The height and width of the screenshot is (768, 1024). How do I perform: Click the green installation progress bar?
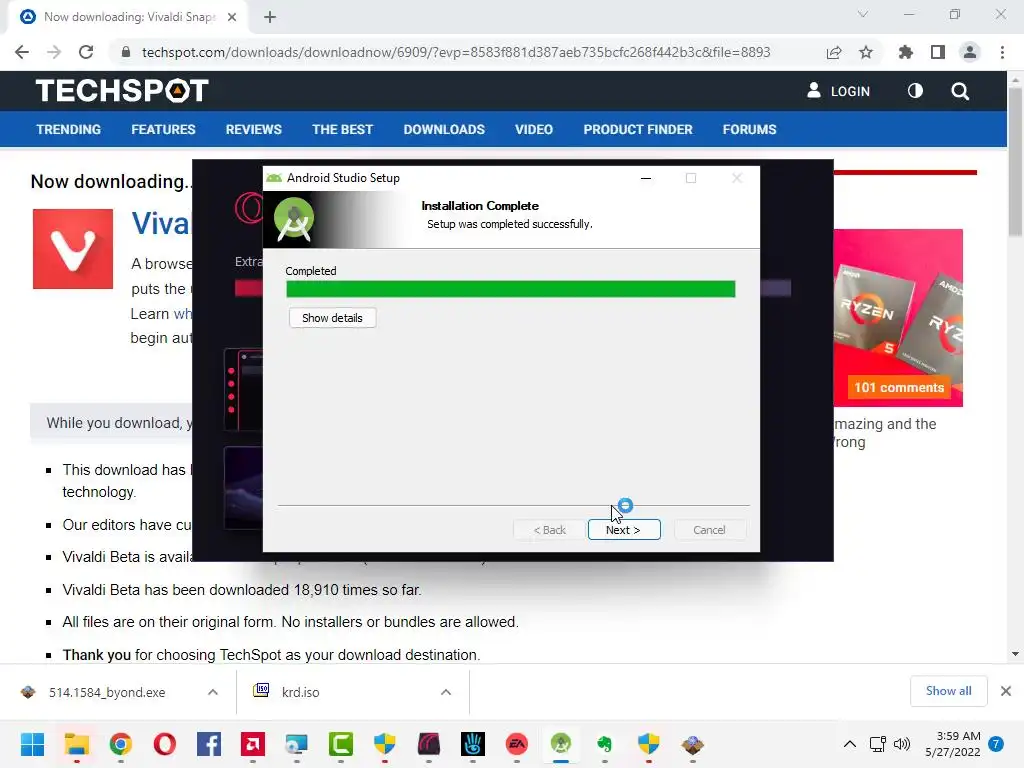coord(511,289)
